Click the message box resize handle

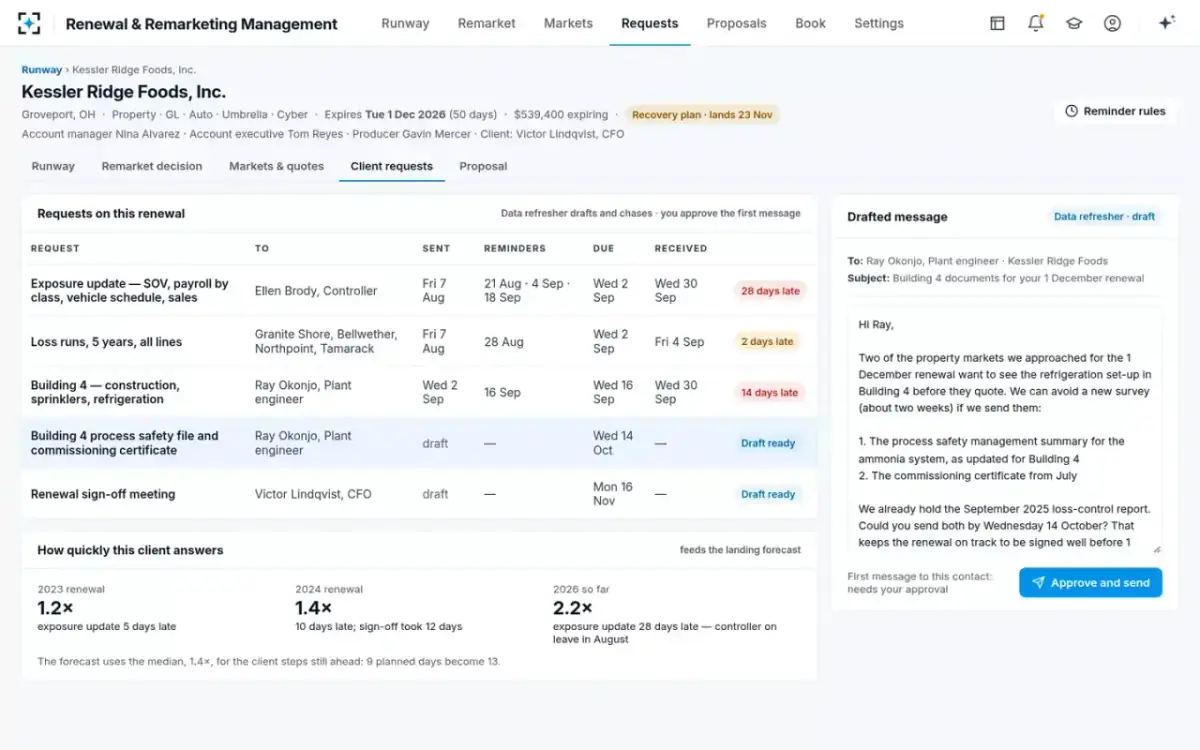1157,549
